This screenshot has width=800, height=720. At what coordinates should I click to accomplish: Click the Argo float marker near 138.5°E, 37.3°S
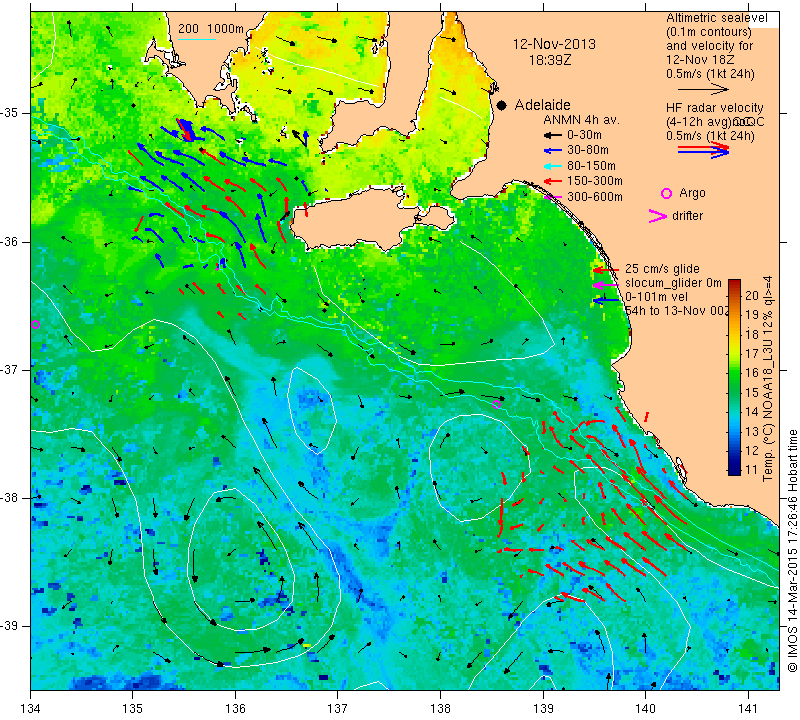click(x=496, y=405)
